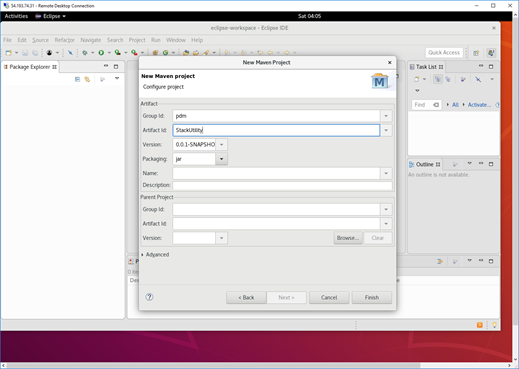Open the Name field dropdown
This screenshot has width=519, height=369.
(x=386, y=173)
